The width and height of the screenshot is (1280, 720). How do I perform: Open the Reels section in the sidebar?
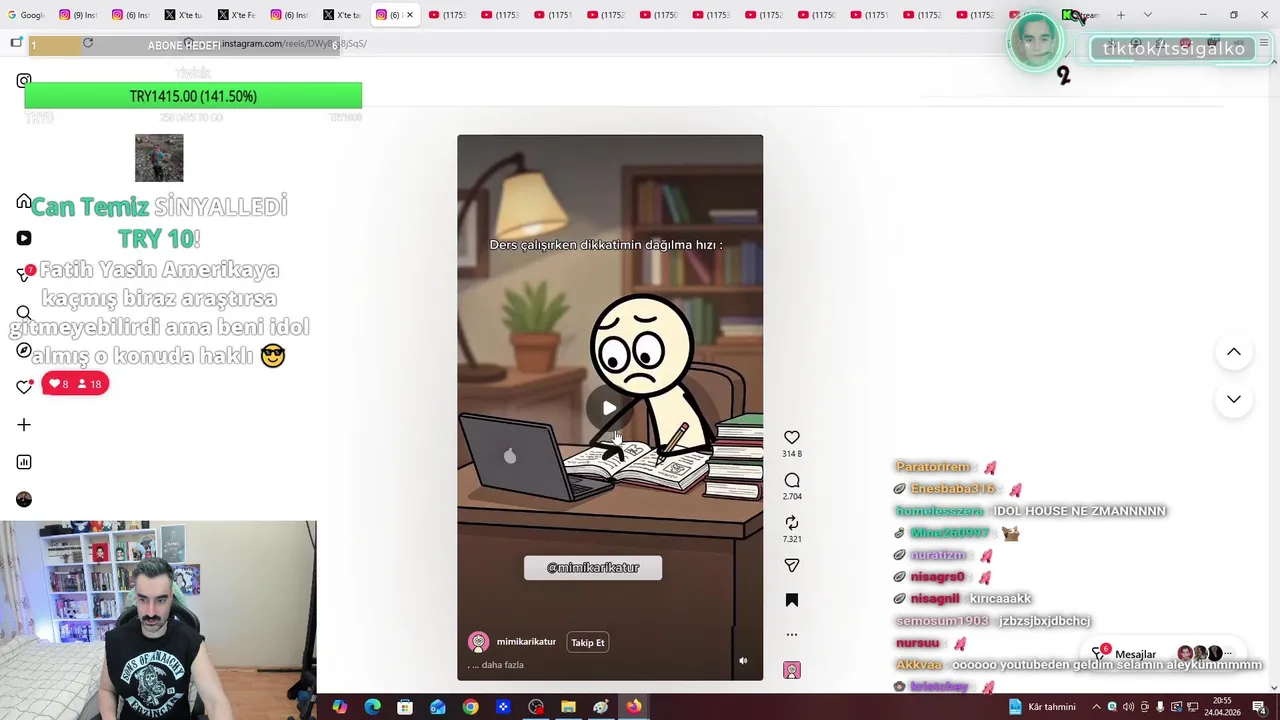[24, 238]
